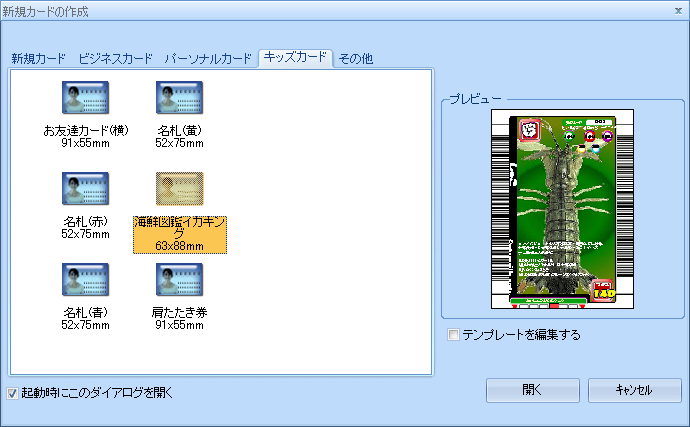Click the 名札(黄) 52x75mm label
The height and width of the screenshot is (427, 690).
click(x=180, y=136)
